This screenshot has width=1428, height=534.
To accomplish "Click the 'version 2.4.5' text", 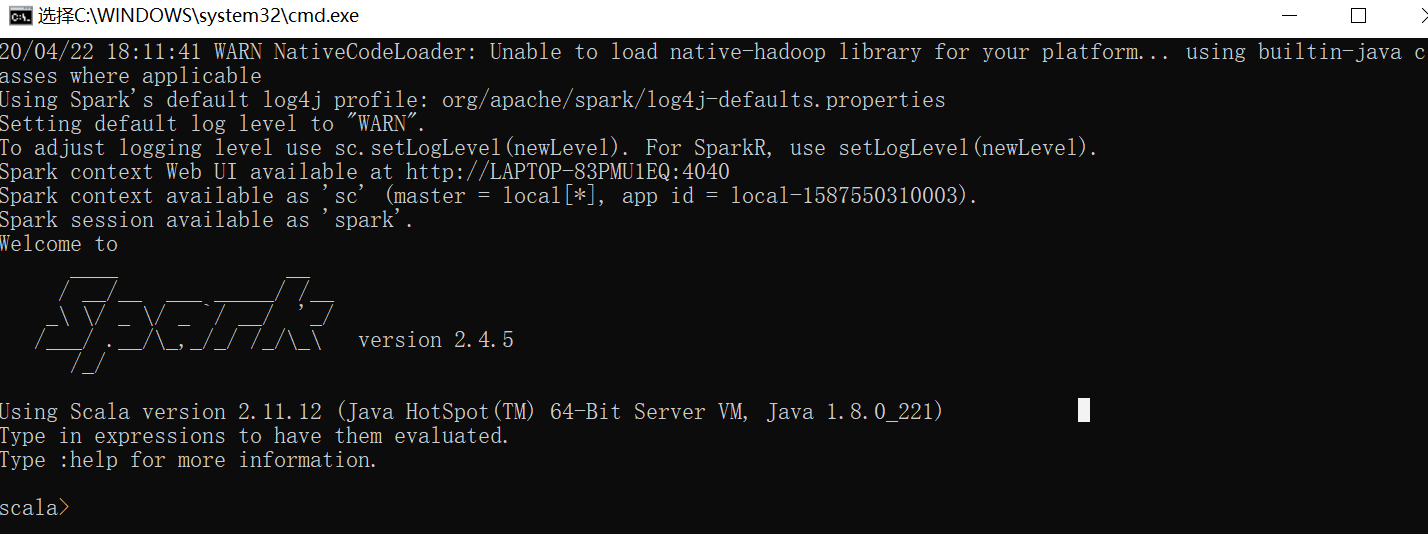I will 436,340.
